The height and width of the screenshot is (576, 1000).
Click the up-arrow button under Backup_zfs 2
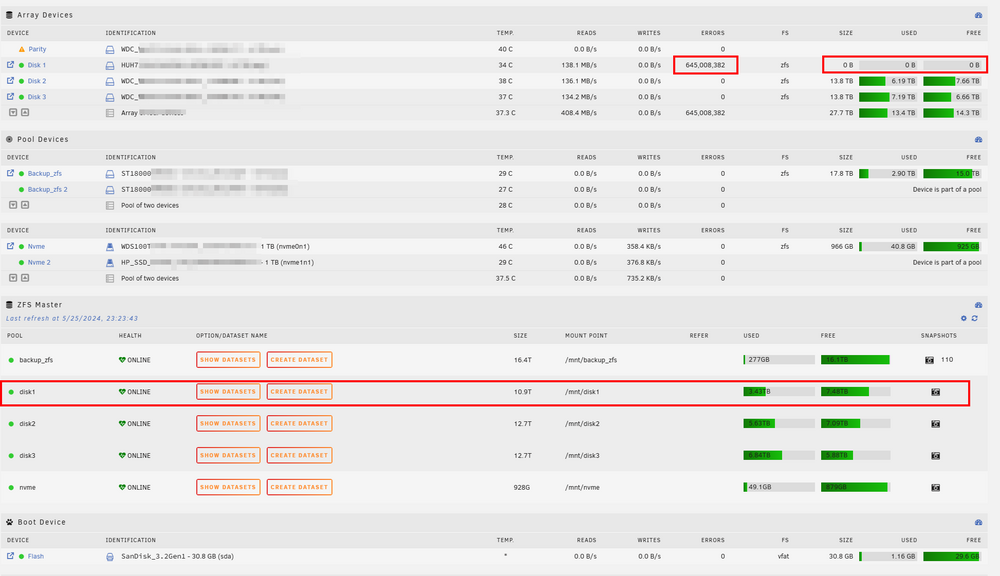[25, 205]
